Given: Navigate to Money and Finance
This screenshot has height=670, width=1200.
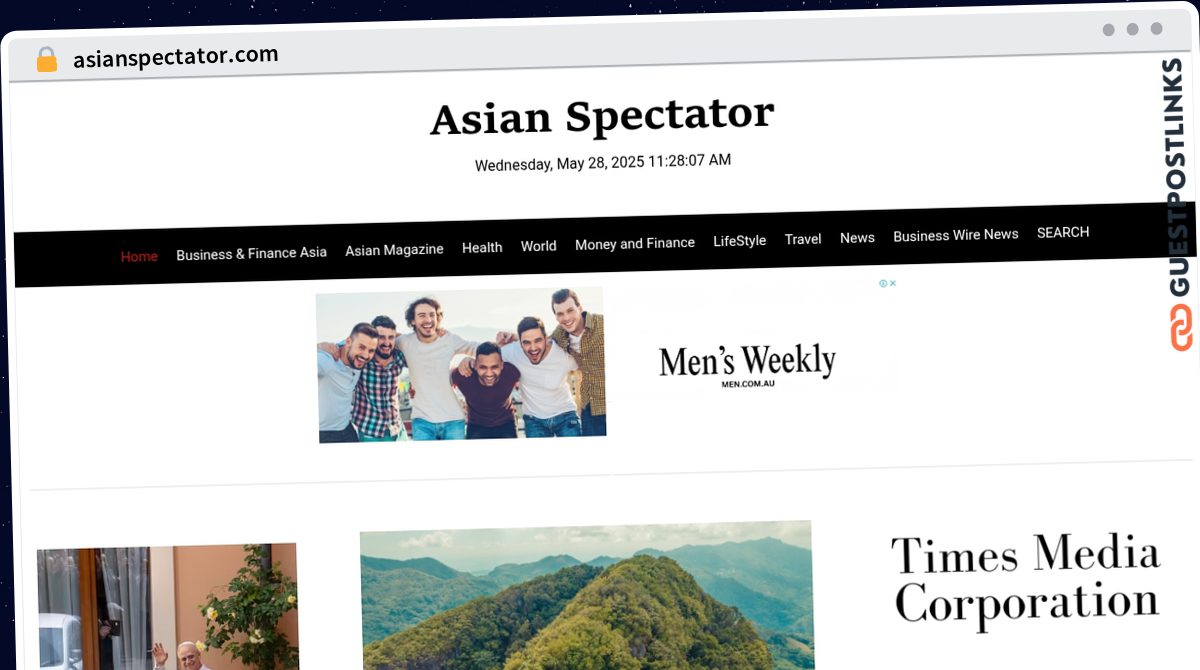Looking at the screenshot, I should tap(634, 243).
